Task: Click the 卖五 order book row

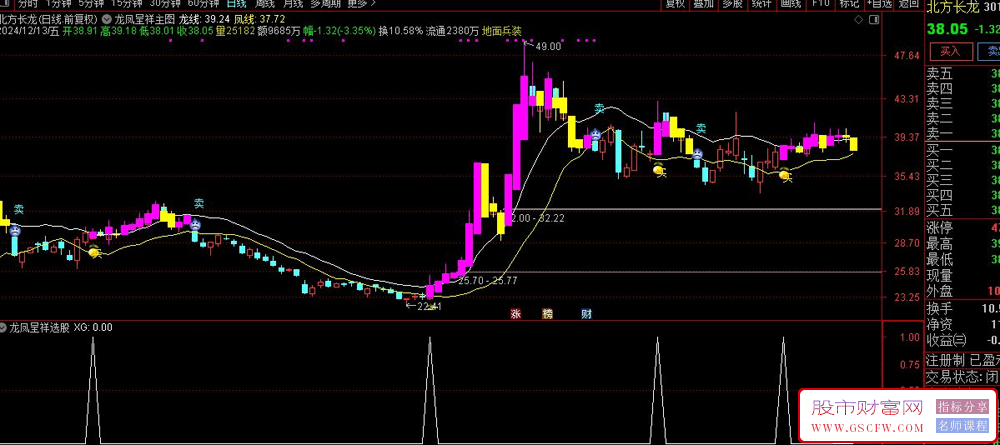Action: 962,74
